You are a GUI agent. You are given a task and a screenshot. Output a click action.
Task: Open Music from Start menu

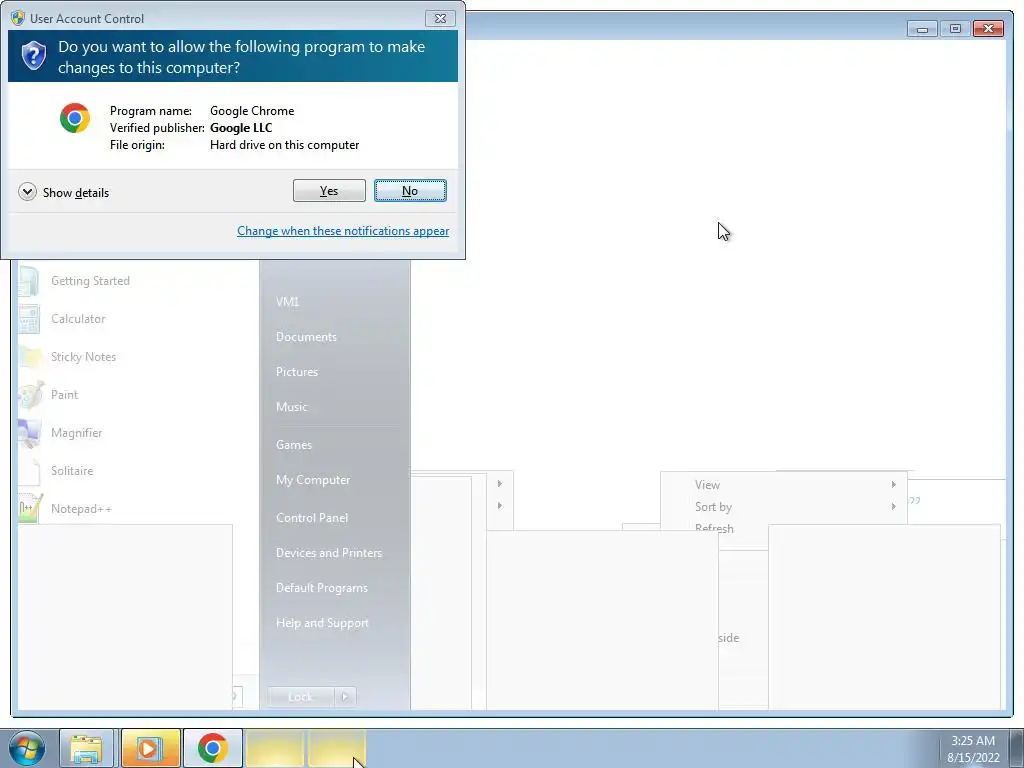click(x=291, y=407)
